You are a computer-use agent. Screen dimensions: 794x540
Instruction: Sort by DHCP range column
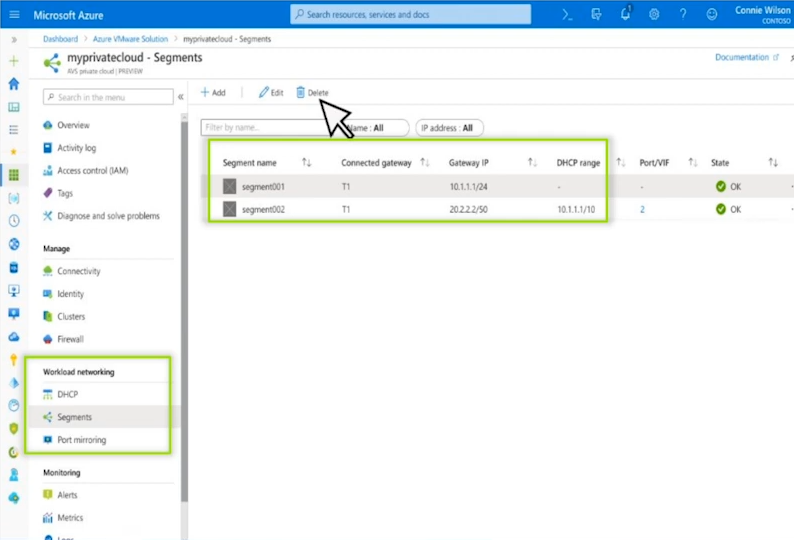pos(620,163)
